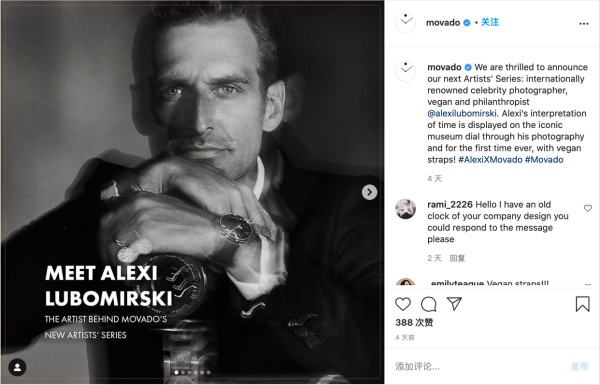Screen dimensions: 600x385
Task: Share post with paper plane icon
Action: [454, 303]
